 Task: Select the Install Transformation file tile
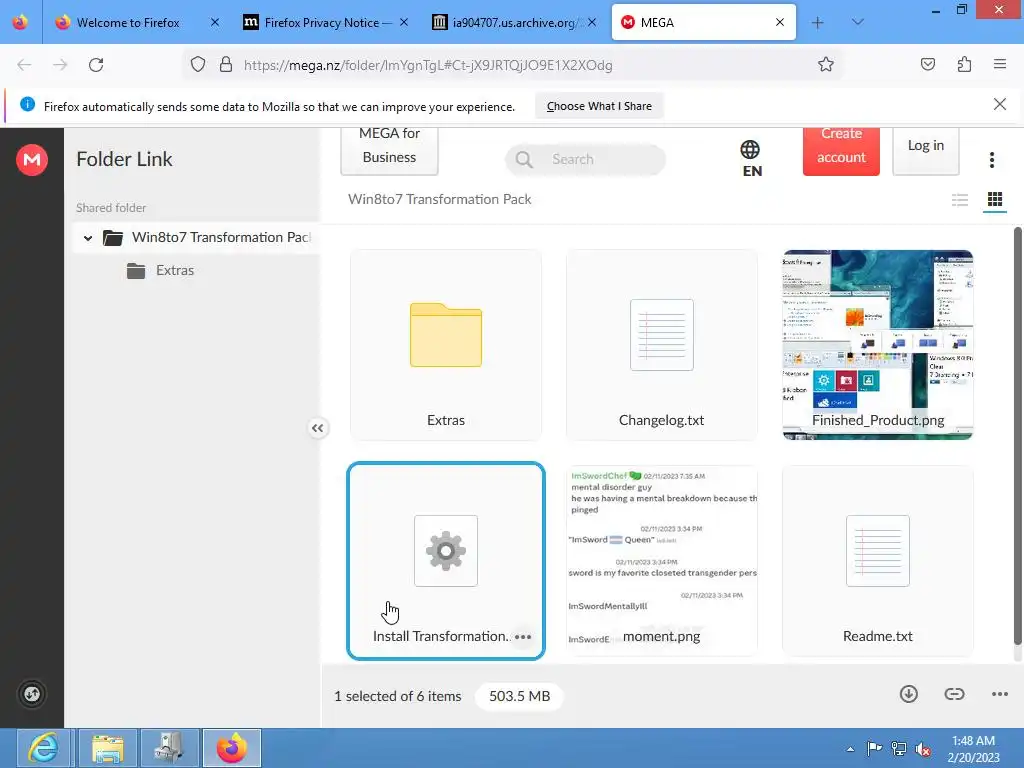(x=446, y=561)
